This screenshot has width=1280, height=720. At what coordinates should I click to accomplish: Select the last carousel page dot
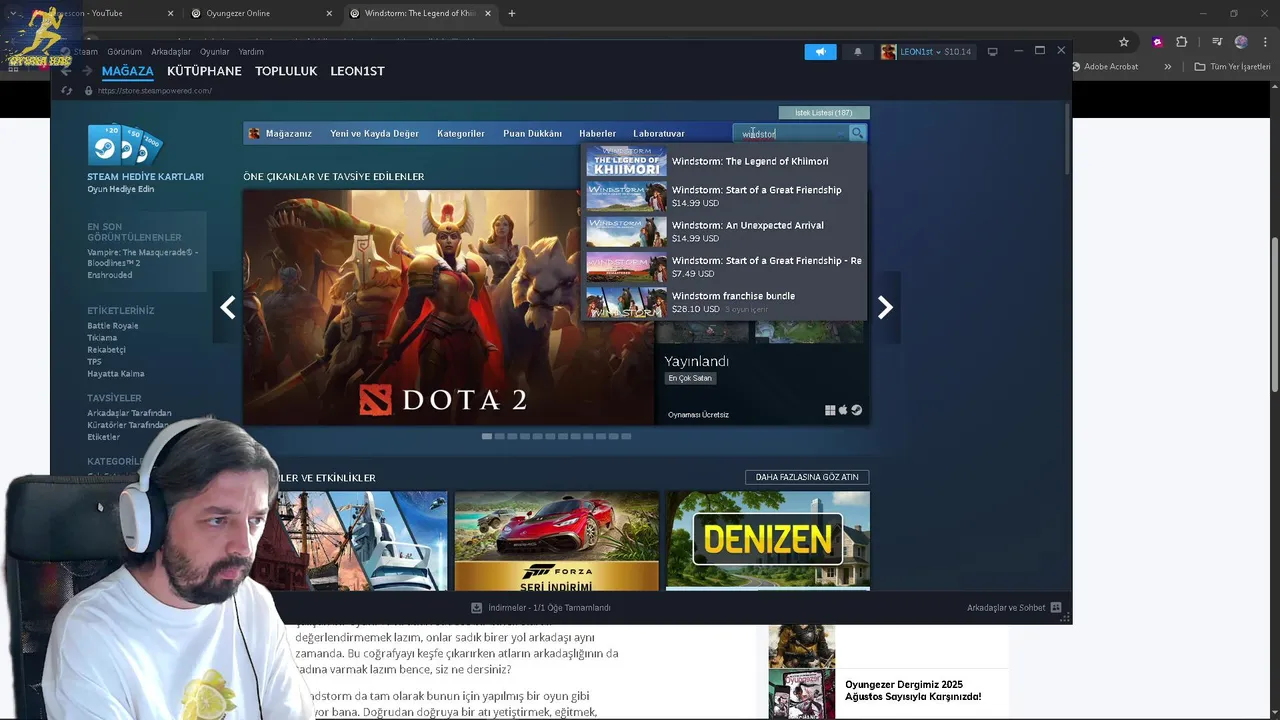pyautogui.click(x=626, y=436)
